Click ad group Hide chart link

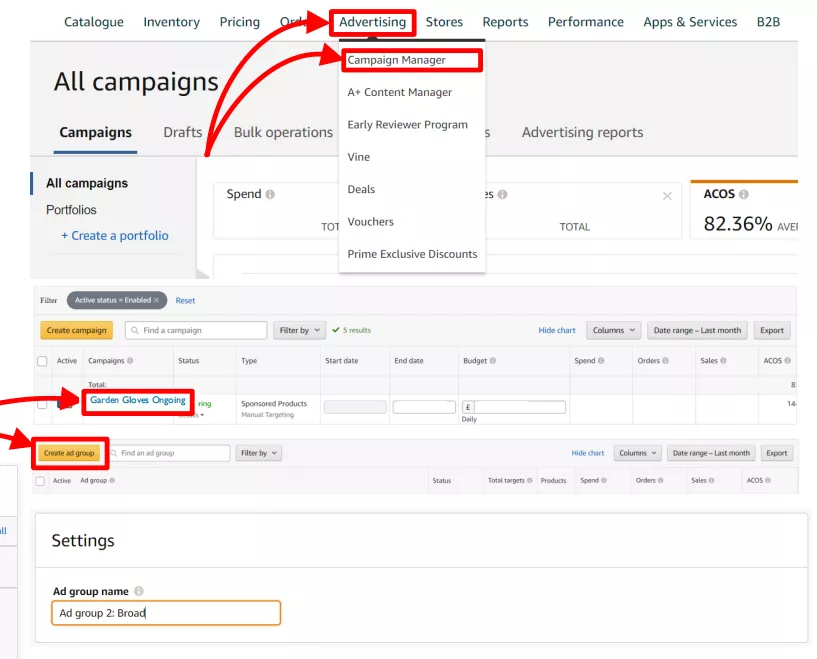click(588, 453)
